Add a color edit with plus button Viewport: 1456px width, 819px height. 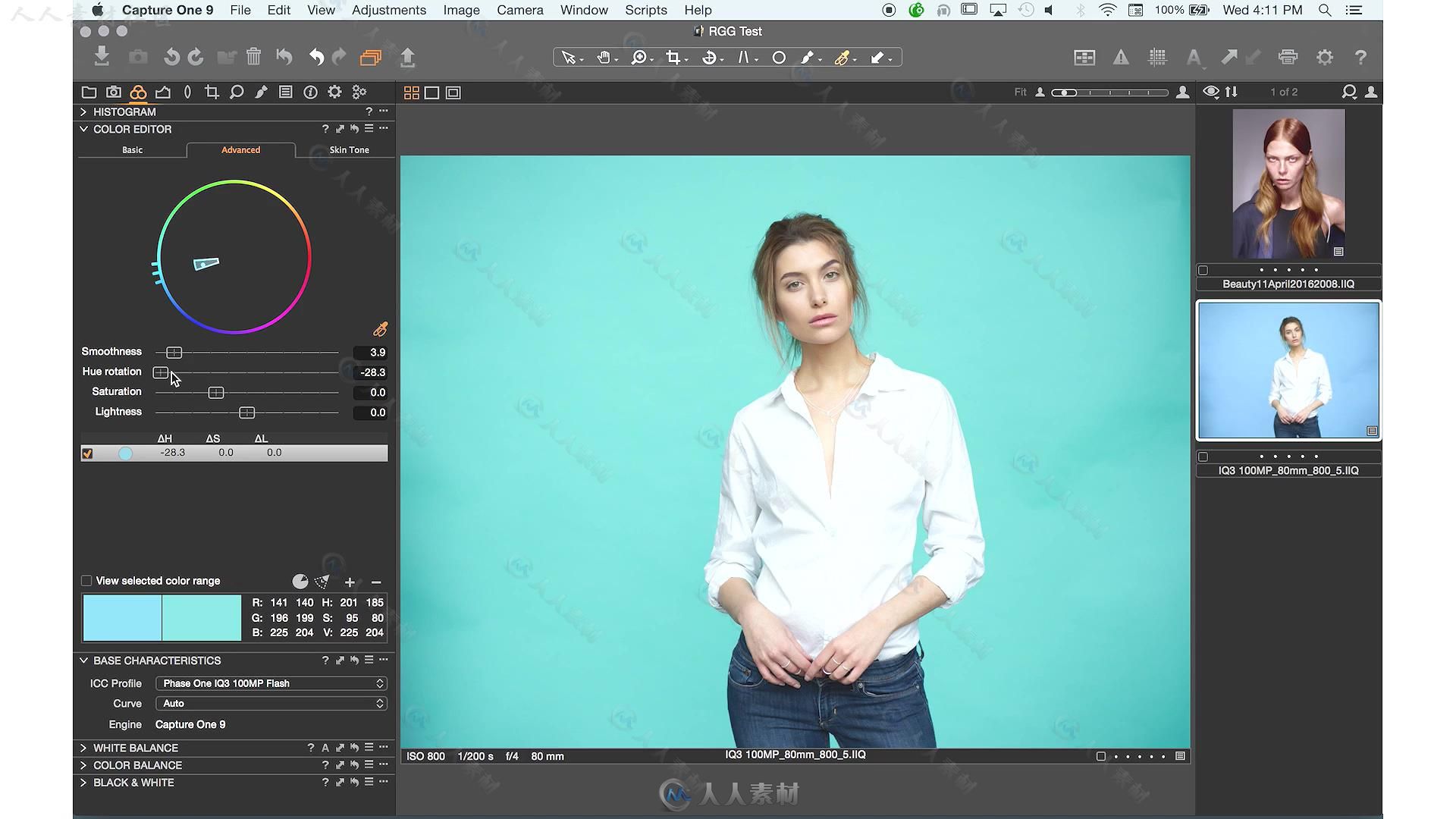[350, 582]
